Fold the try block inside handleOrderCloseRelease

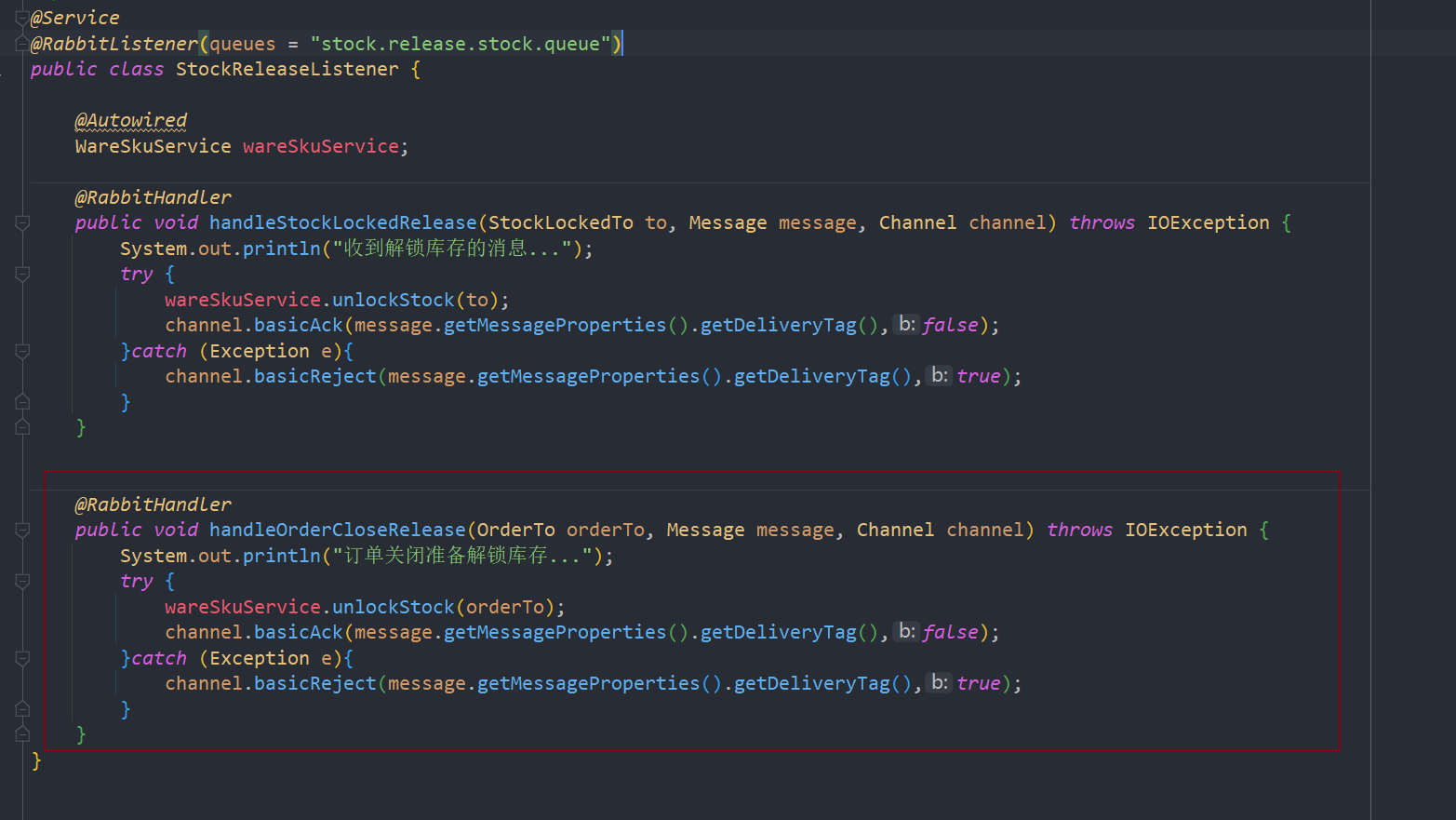pyautogui.click(x=22, y=581)
